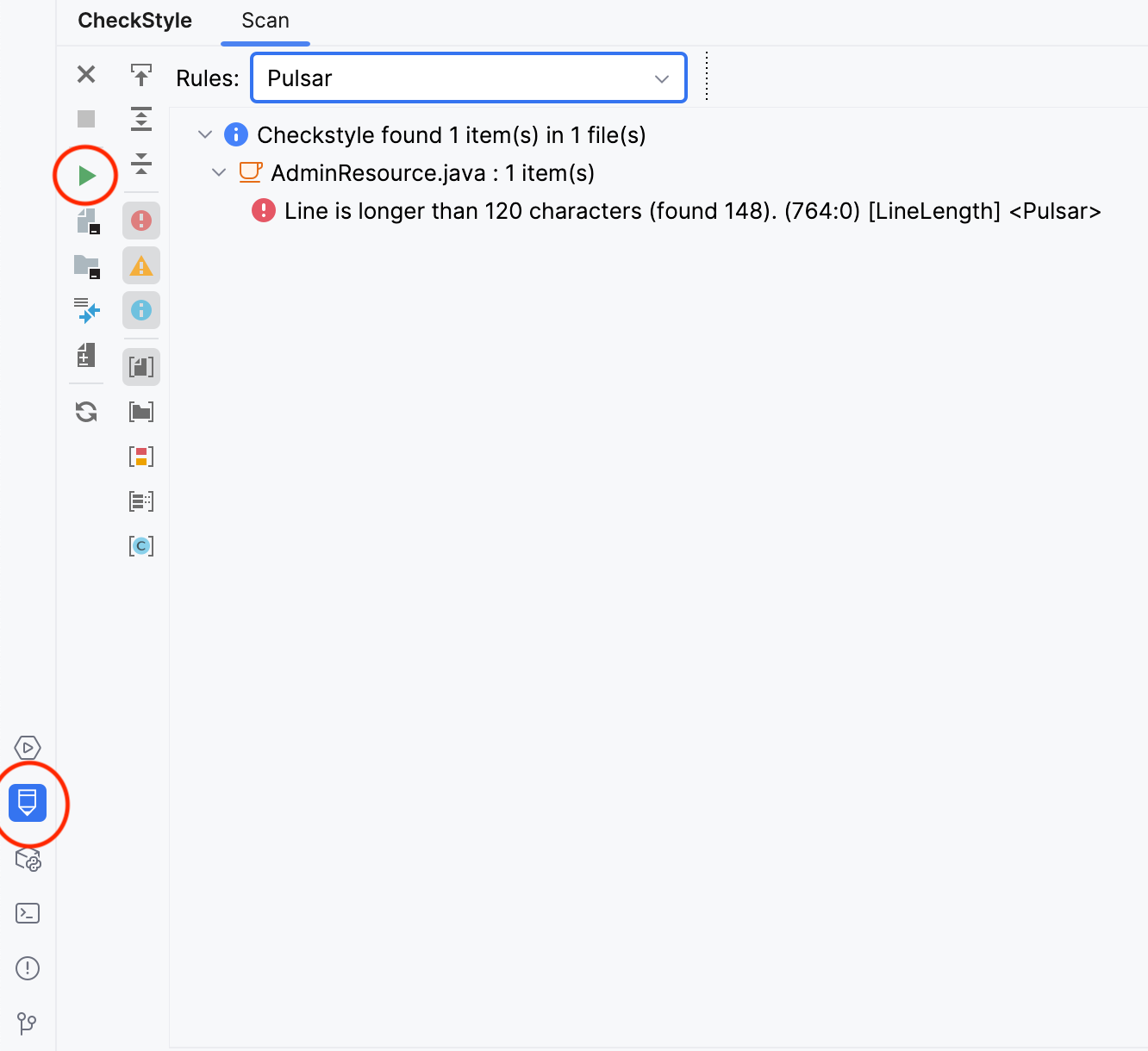Toggle display of warnings filter
The image size is (1148, 1051).
coord(141,266)
